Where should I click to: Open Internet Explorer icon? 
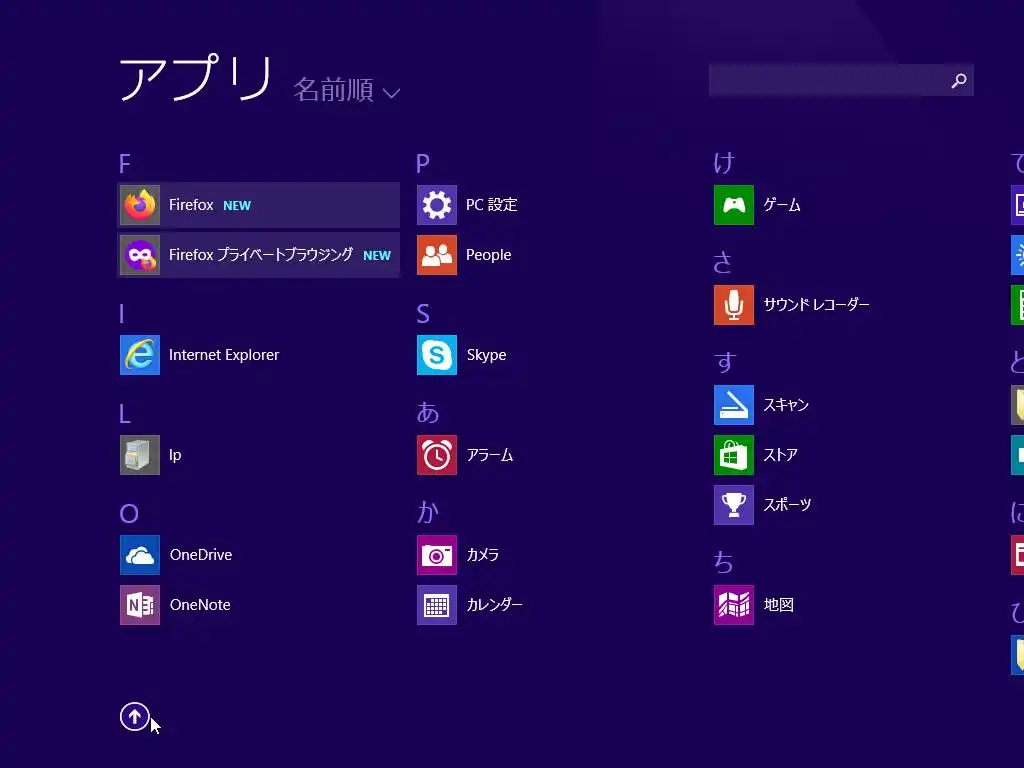point(140,355)
